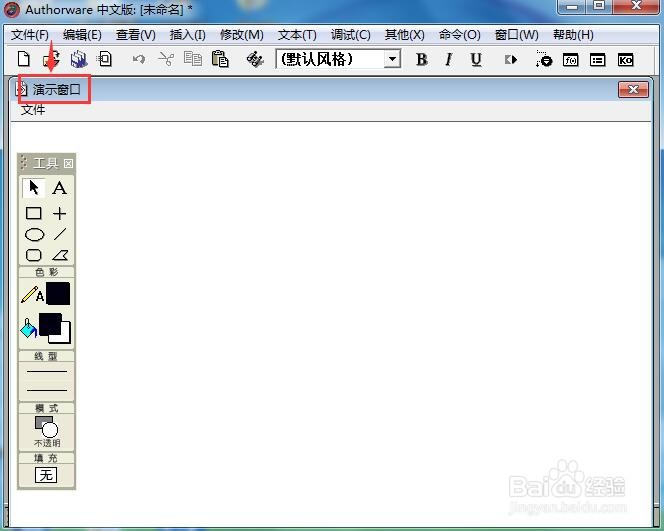Image resolution: width=664 pixels, height=531 pixels.
Task: Open the 修改(M) menu
Action: 242,35
